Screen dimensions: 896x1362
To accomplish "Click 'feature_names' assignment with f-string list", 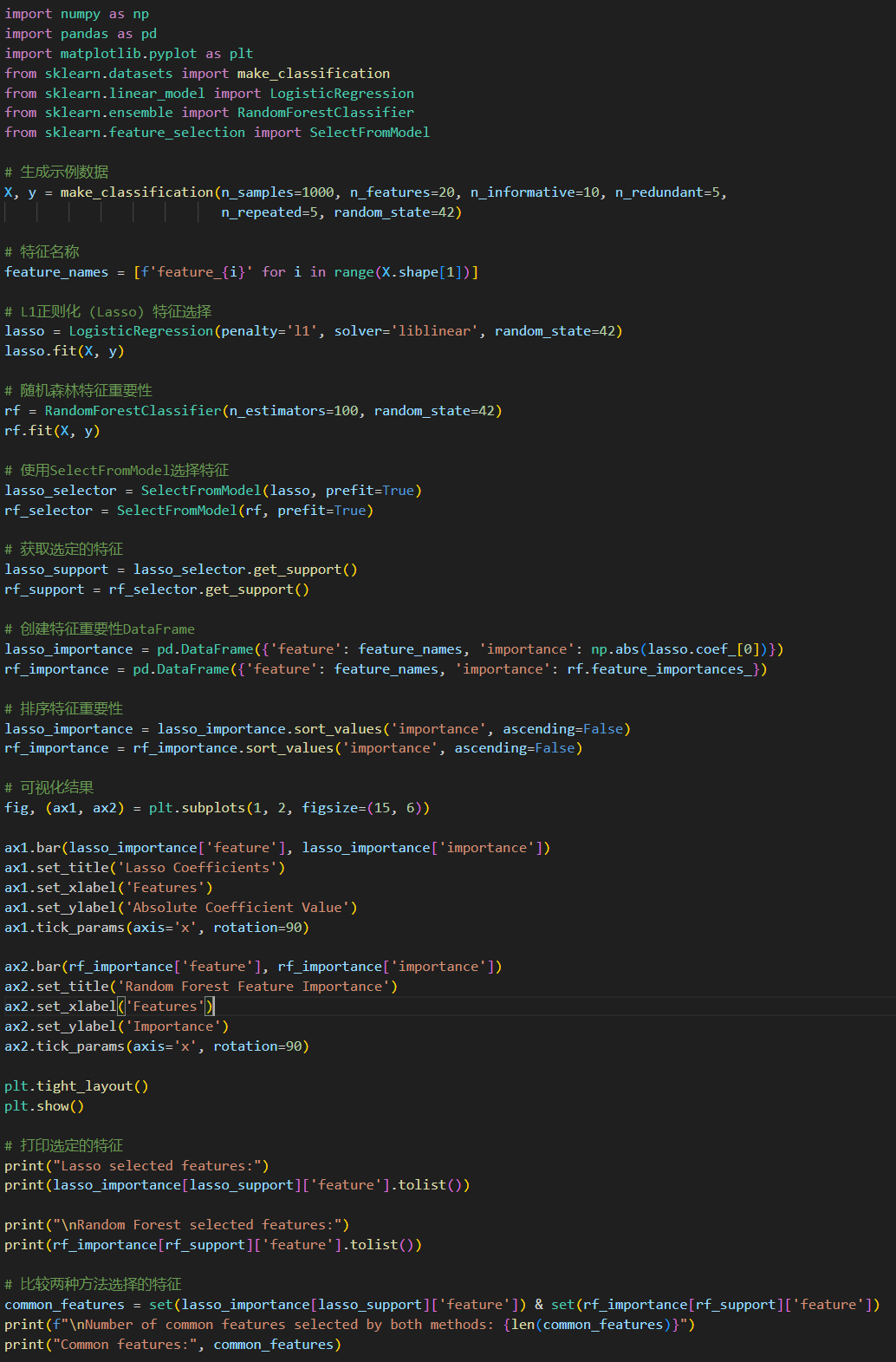I will (x=242, y=272).
